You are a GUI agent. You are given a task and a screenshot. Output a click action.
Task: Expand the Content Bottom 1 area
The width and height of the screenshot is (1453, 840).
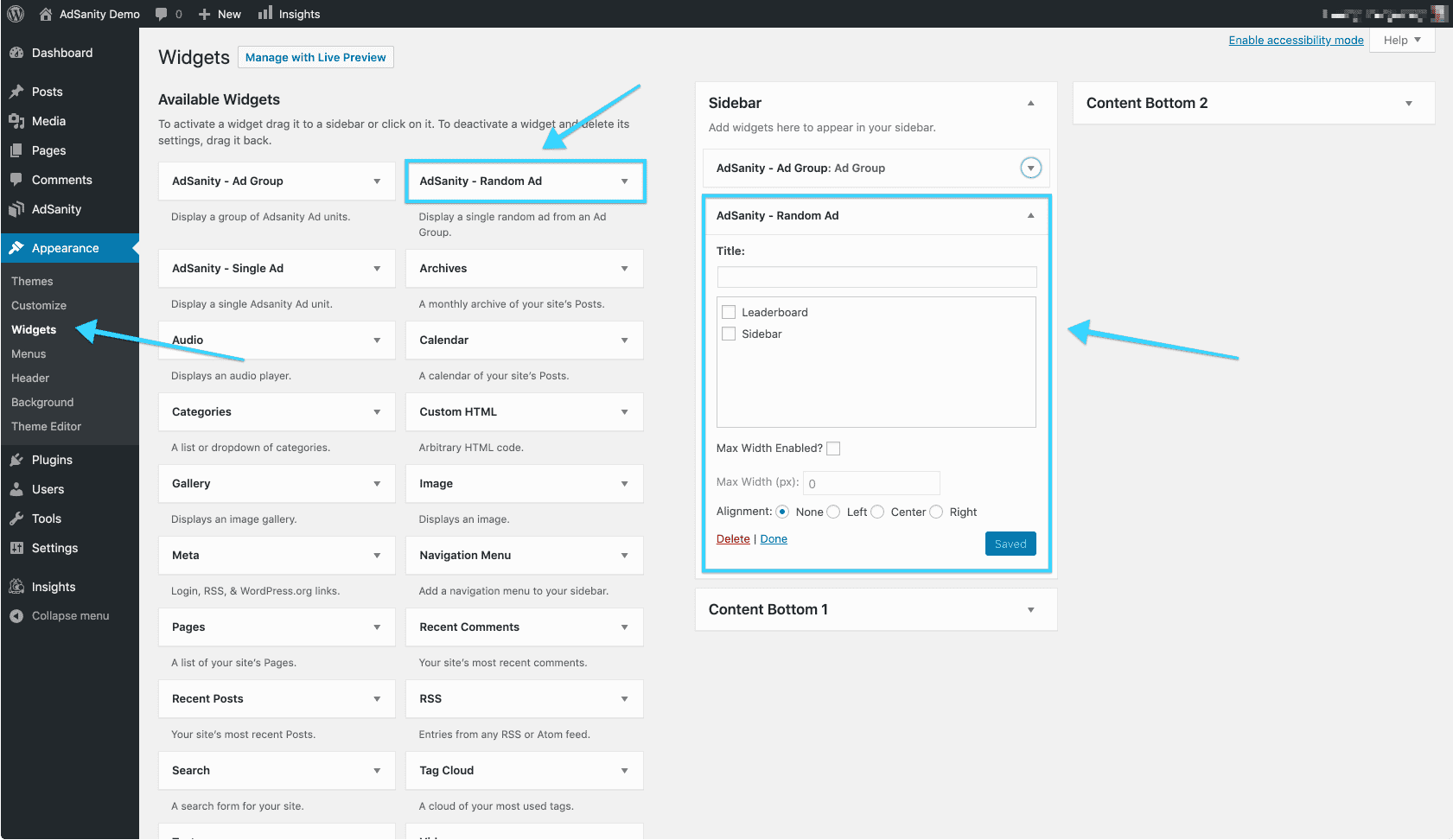coord(1030,610)
